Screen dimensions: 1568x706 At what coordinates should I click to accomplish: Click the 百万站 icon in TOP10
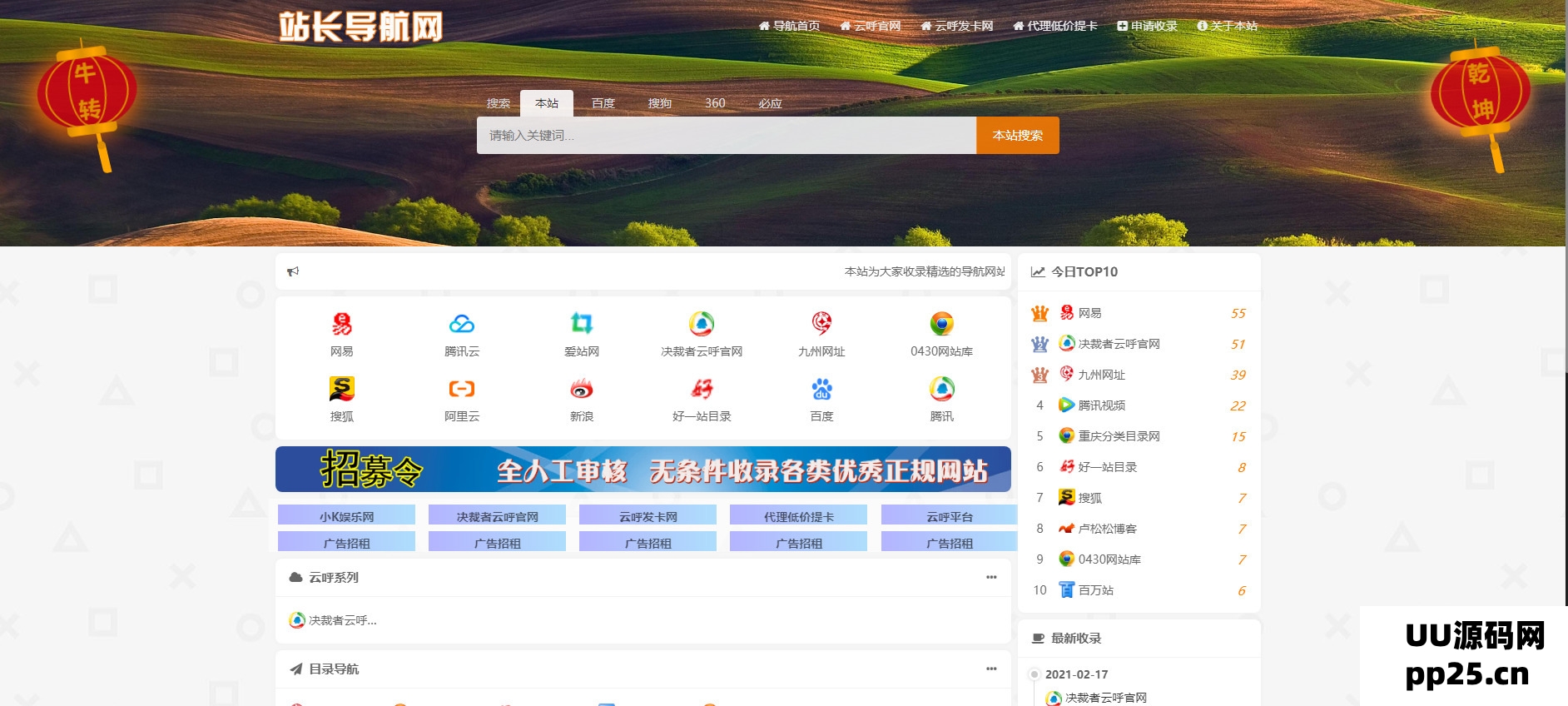coord(1066,590)
